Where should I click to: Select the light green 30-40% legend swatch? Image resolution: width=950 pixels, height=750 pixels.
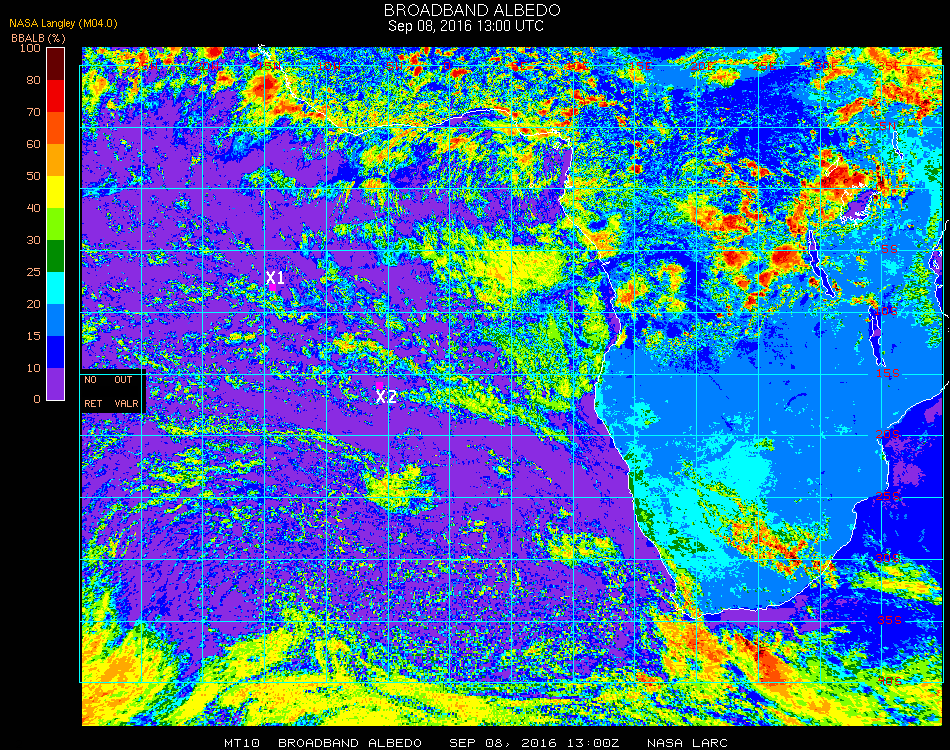click(x=55, y=224)
